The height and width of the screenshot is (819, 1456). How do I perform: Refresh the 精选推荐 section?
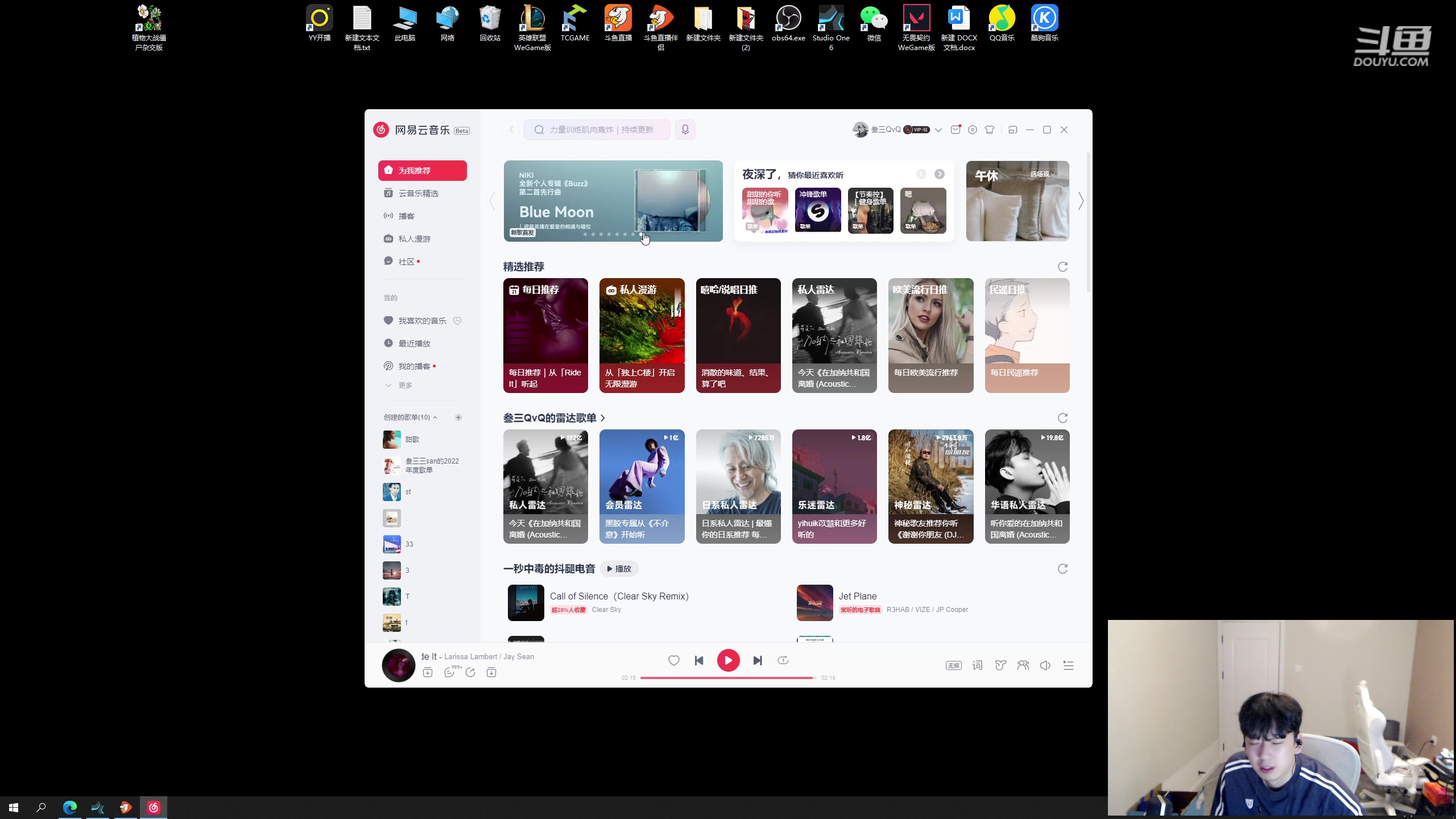[x=1062, y=267]
